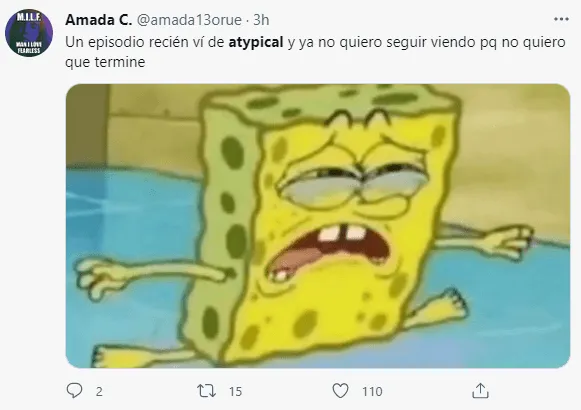The image size is (581, 410).
Task: Click the retweet count 15
Action: click(235, 391)
